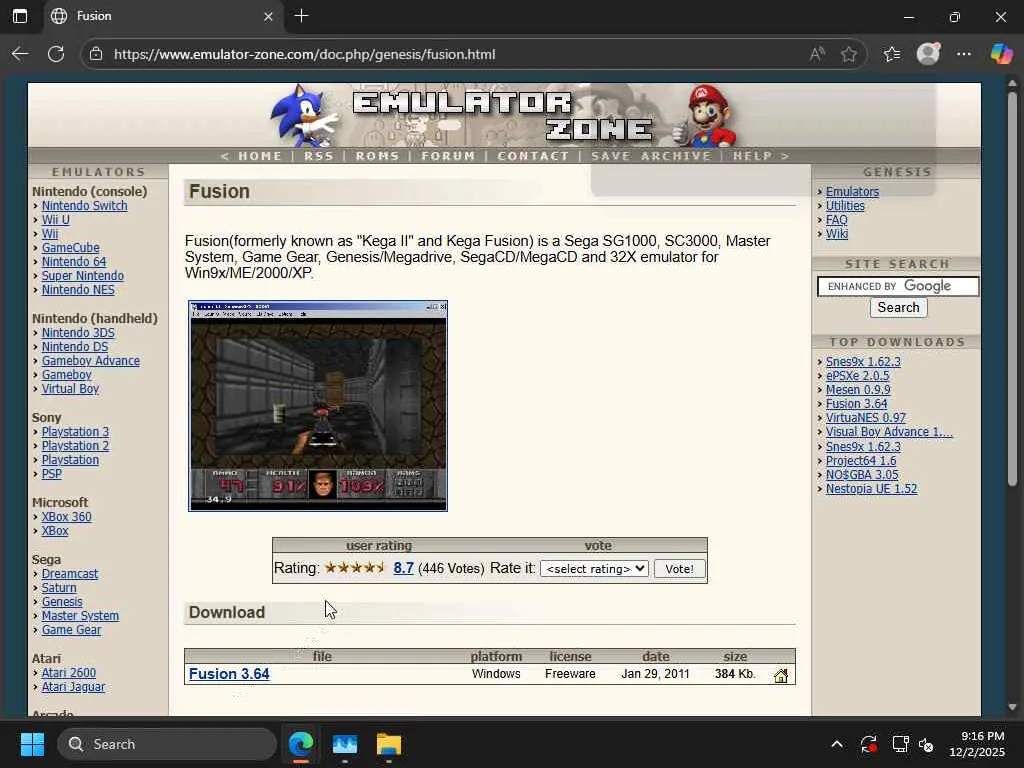Open the Windows Start menu

pos(32,744)
